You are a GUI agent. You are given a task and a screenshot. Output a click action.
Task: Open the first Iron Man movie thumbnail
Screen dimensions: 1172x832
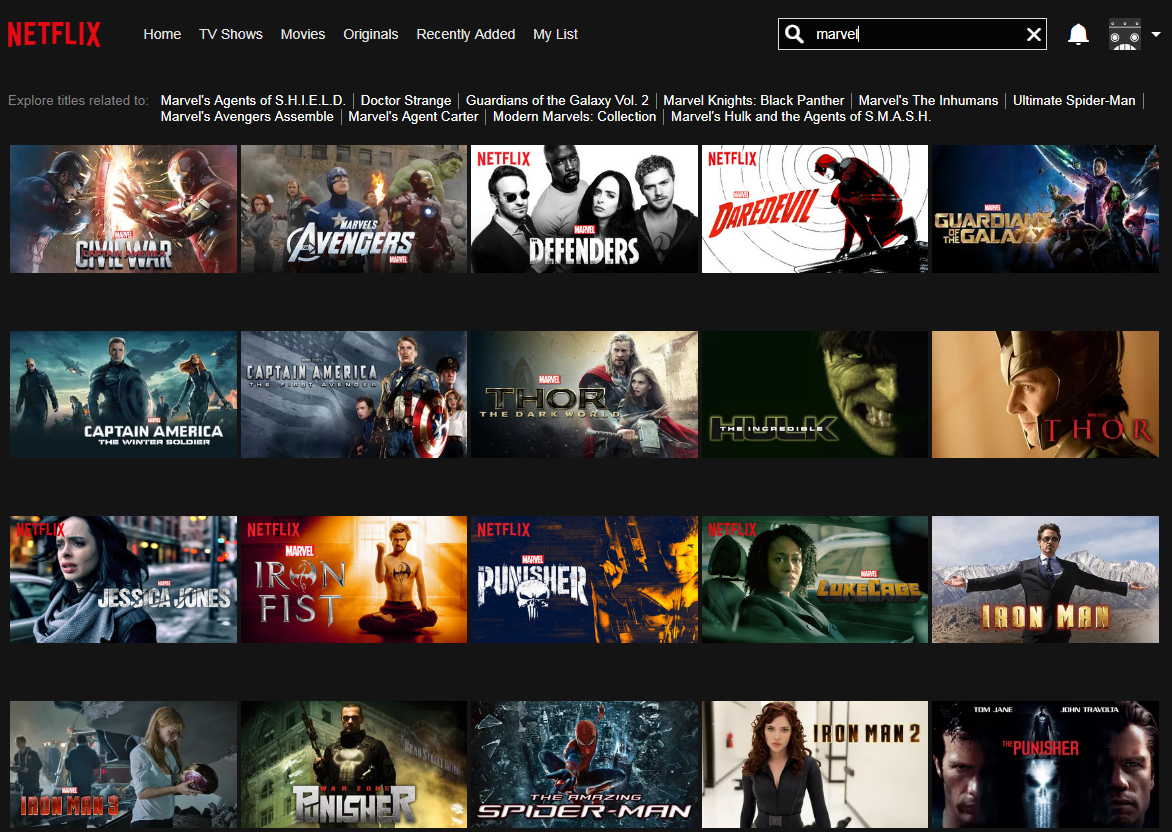(x=1046, y=579)
